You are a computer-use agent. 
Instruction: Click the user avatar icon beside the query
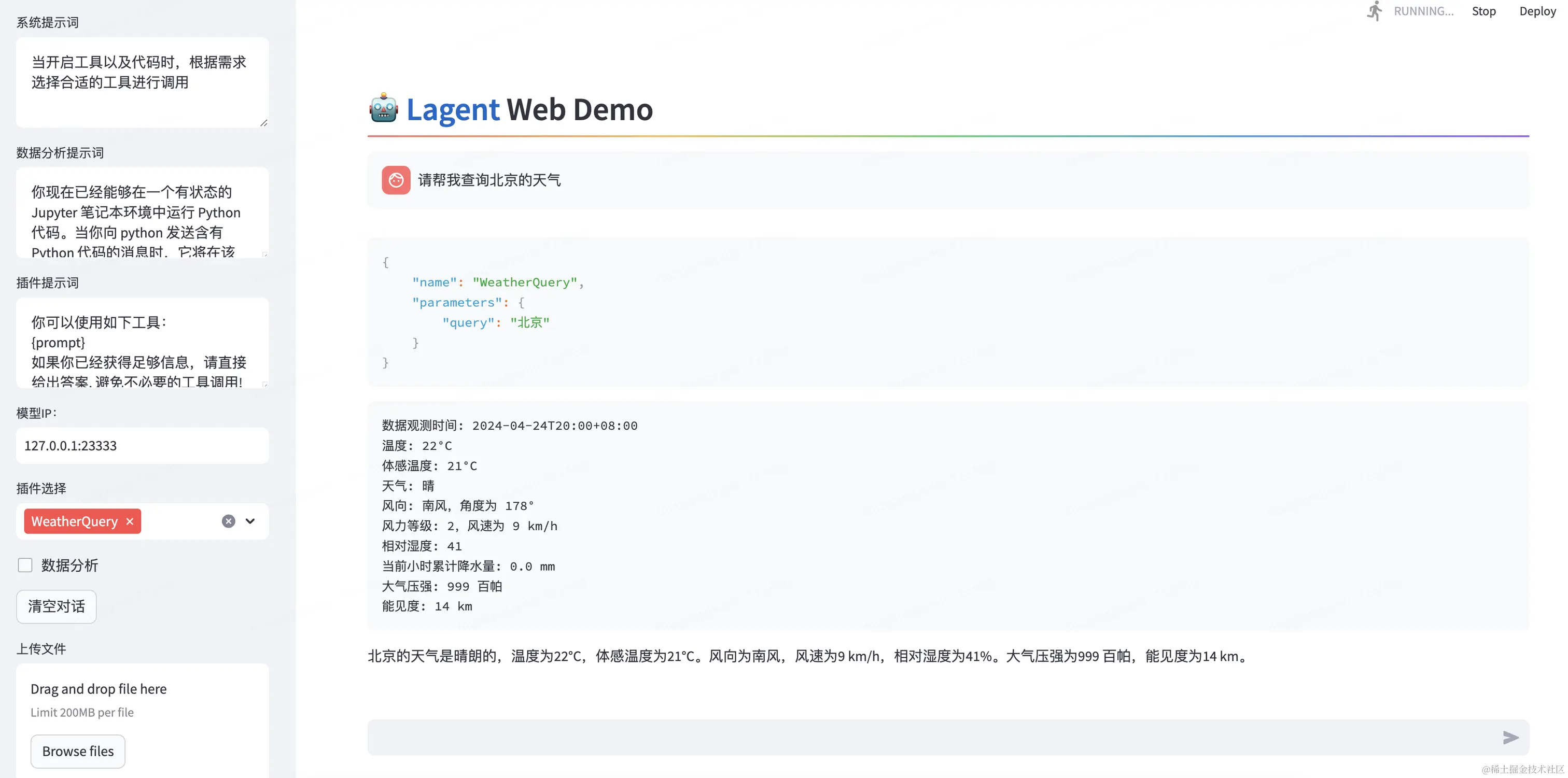(396, 180)
